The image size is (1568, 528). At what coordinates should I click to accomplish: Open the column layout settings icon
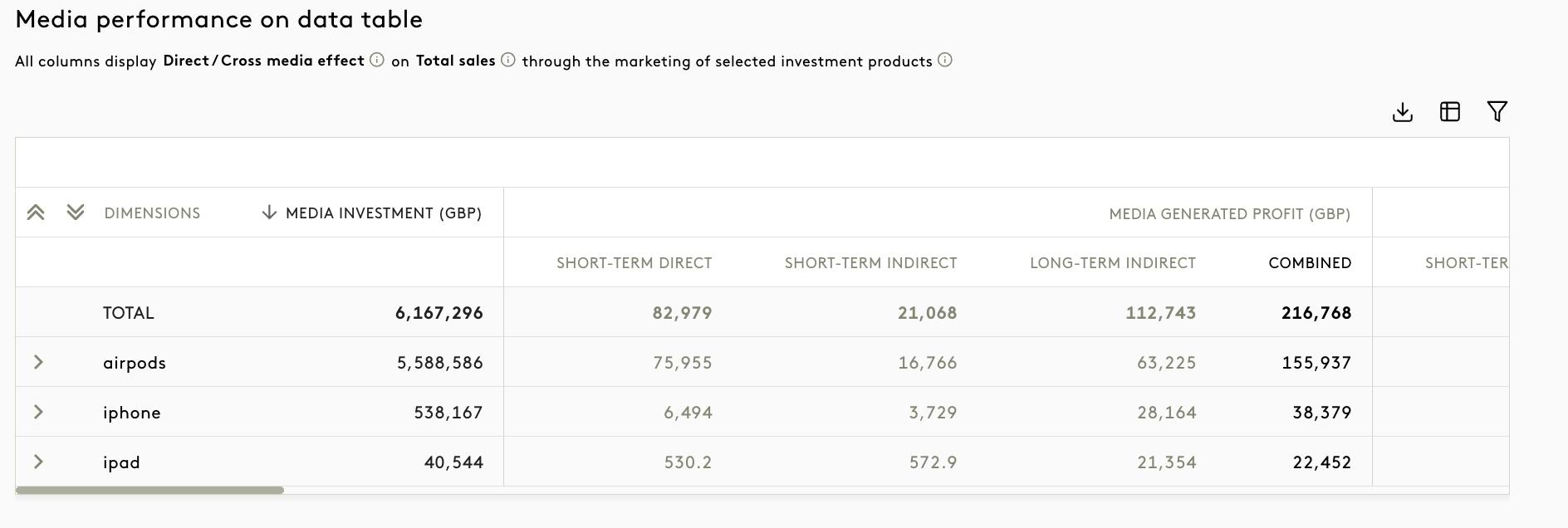1450,112
